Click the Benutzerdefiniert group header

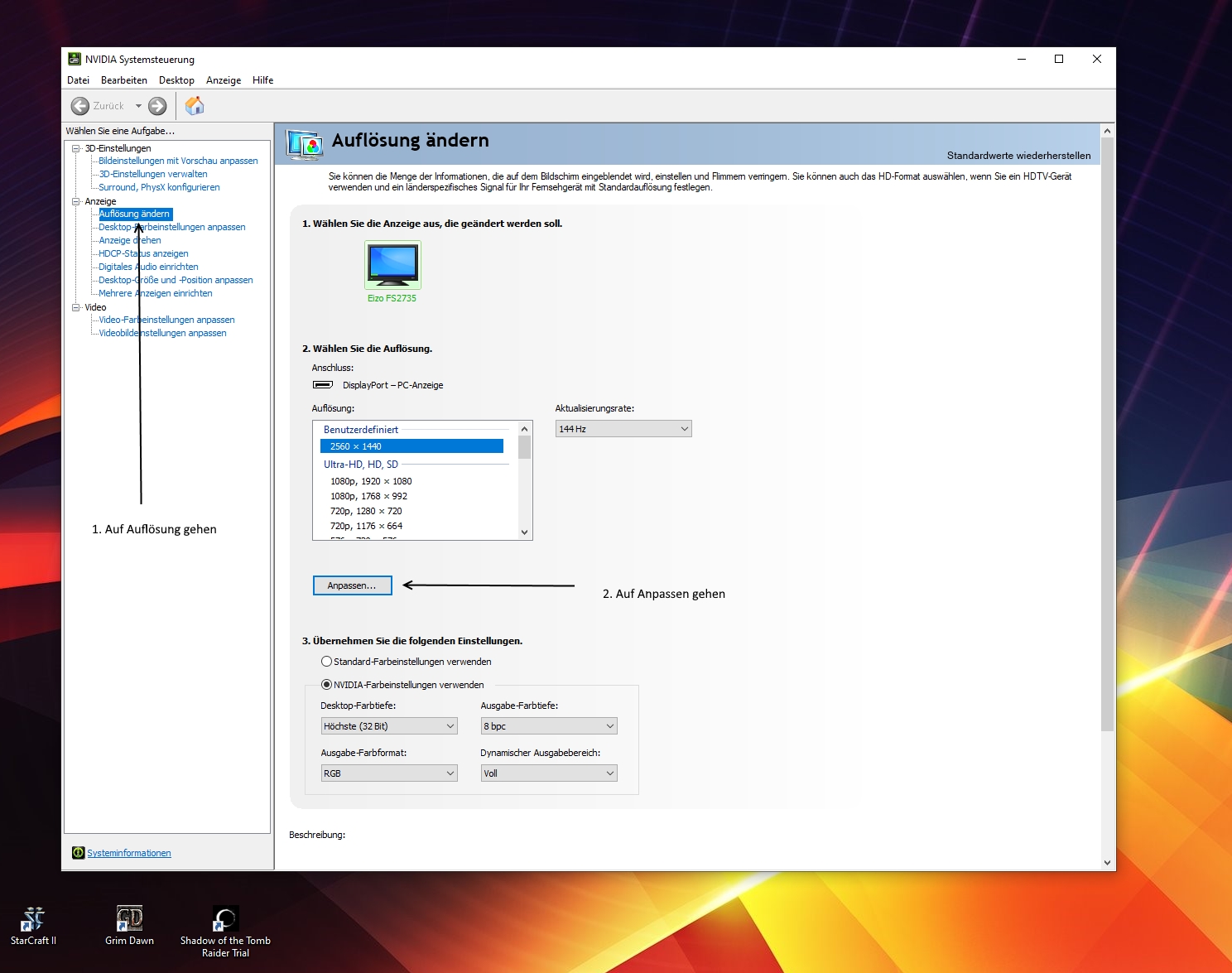point(361,430)
